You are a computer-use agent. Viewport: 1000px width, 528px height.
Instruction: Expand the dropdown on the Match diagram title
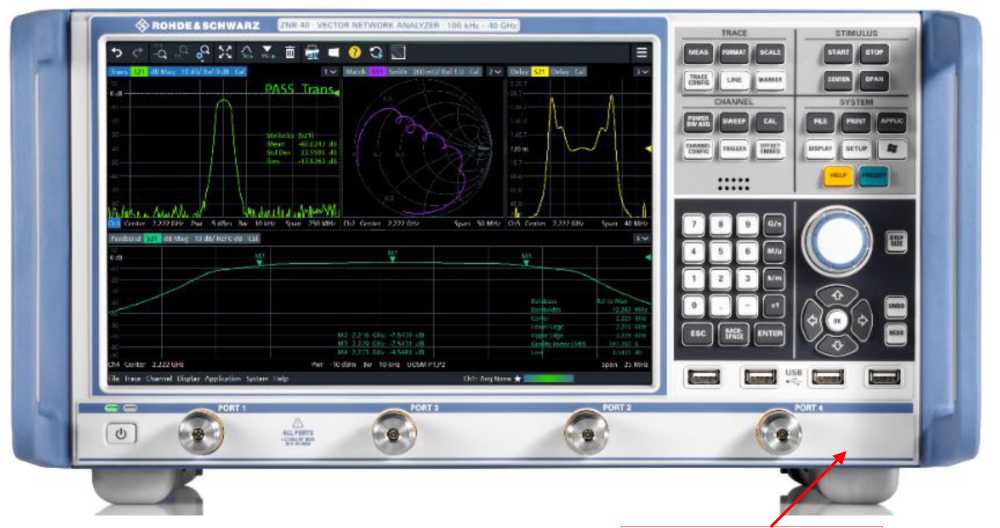pos(495,72)
